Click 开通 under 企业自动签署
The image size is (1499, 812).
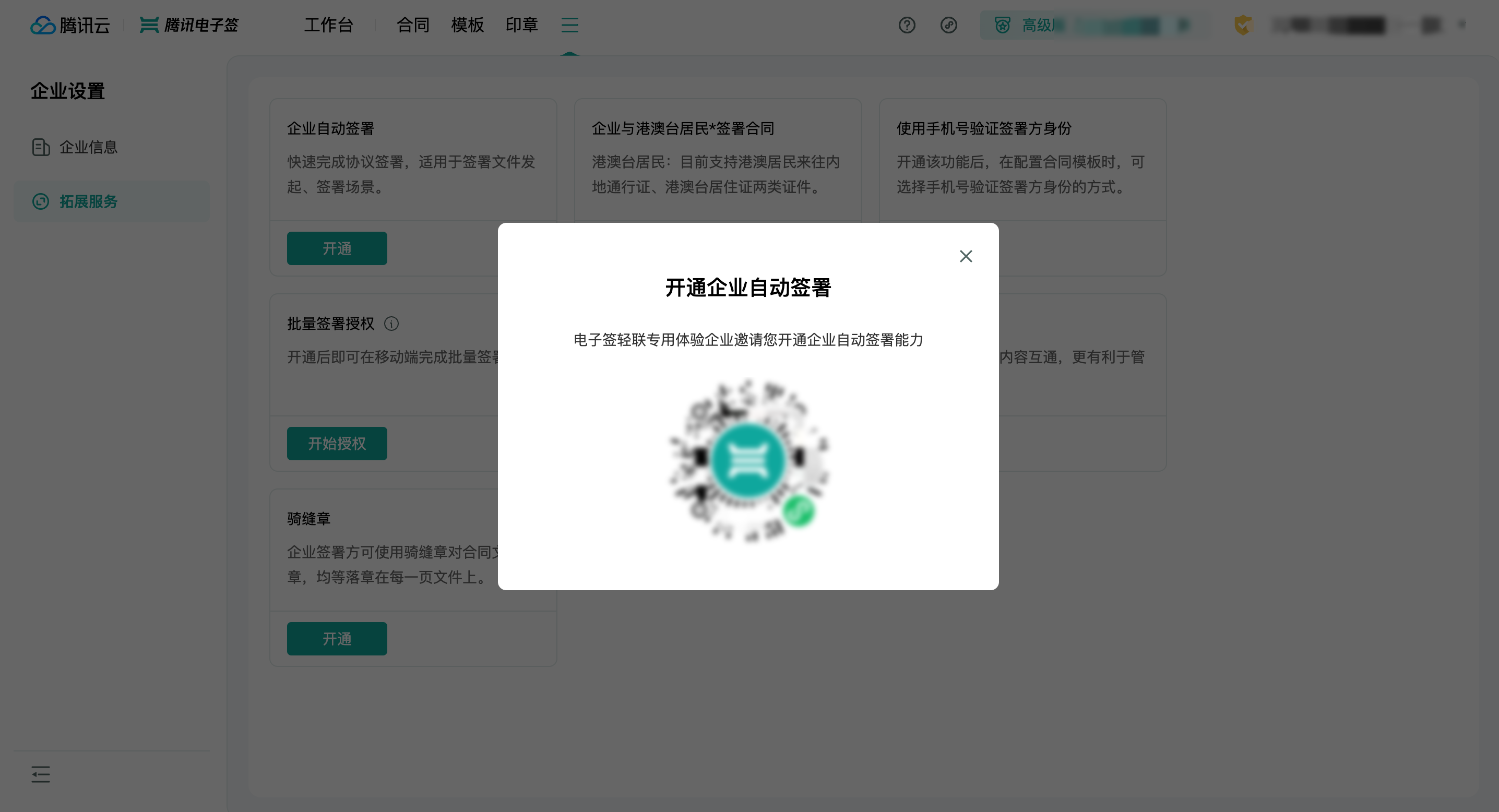(337, 248)
